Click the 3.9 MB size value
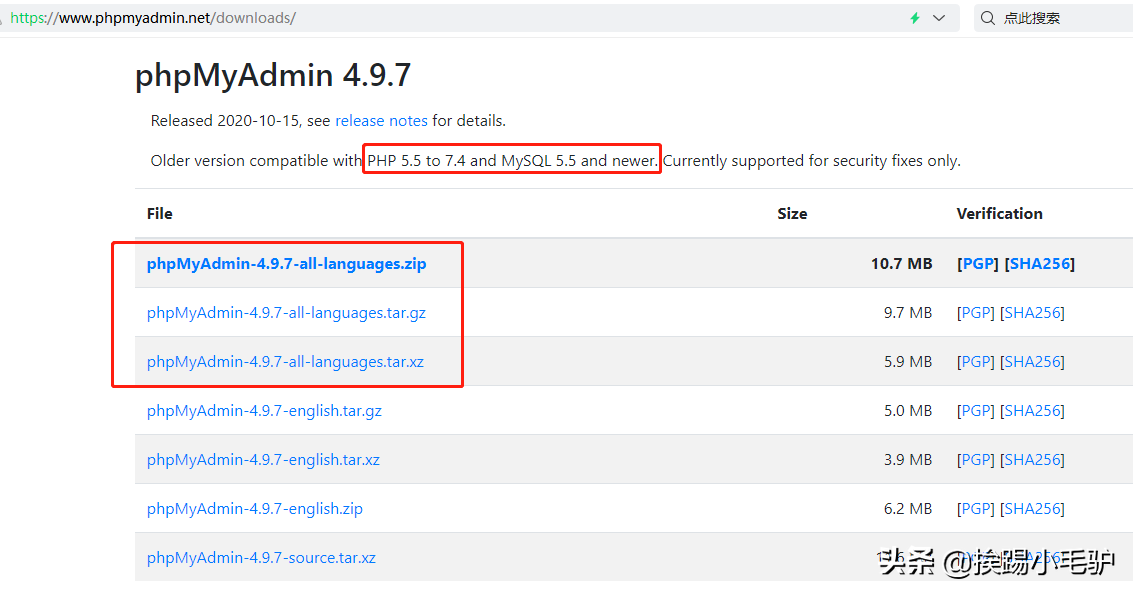1133x594 pixels. pos(908,460)
